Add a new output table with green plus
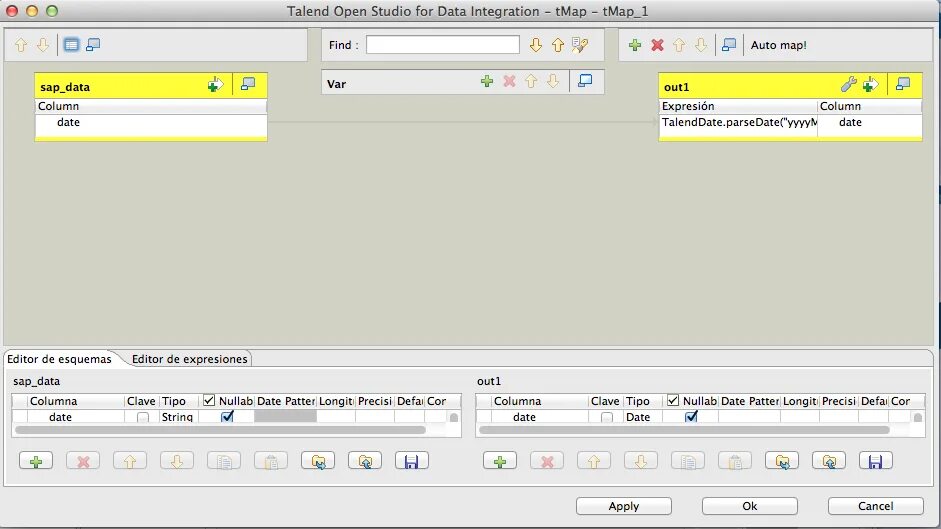Image resolution: width=941 pixels, height=529 pixels. [x=635, y=45]
